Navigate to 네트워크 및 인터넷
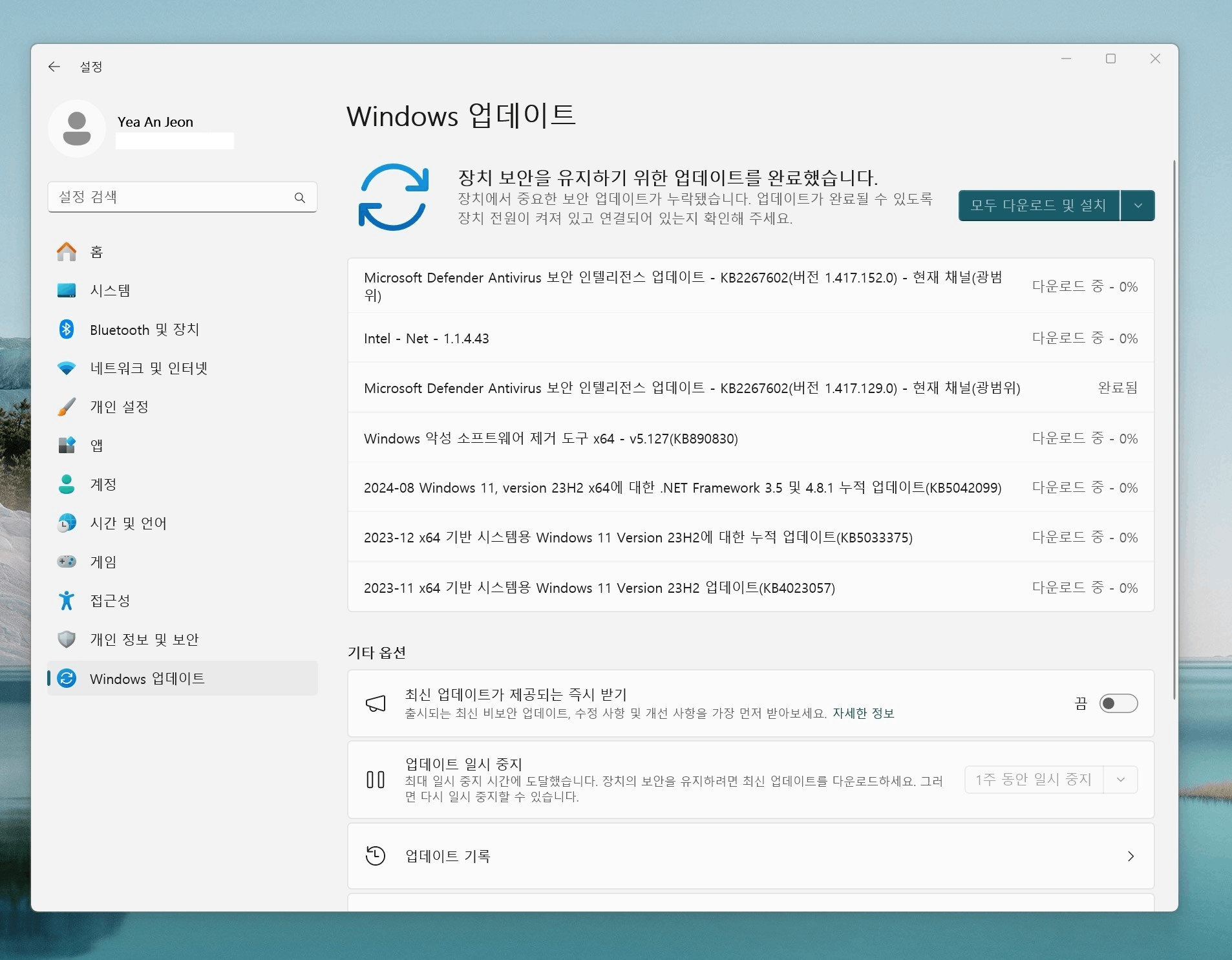 [x=182, y=368]
